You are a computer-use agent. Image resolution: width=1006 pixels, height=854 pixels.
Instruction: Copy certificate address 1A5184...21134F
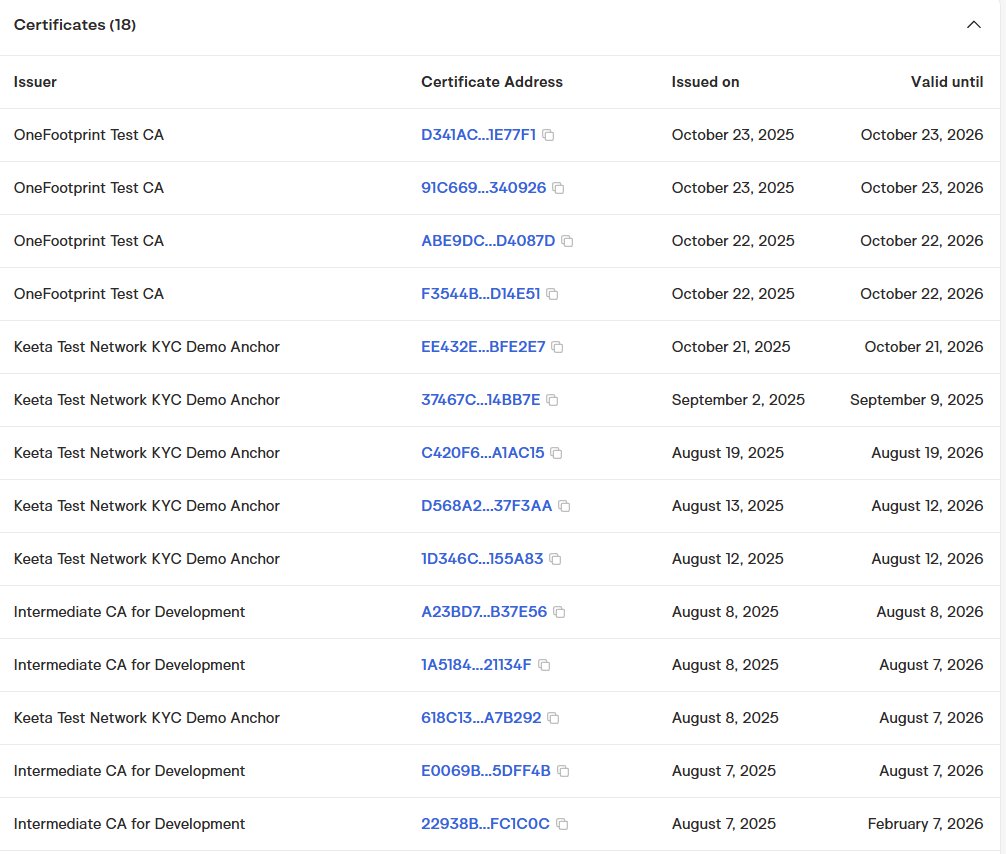pos(544,665)
